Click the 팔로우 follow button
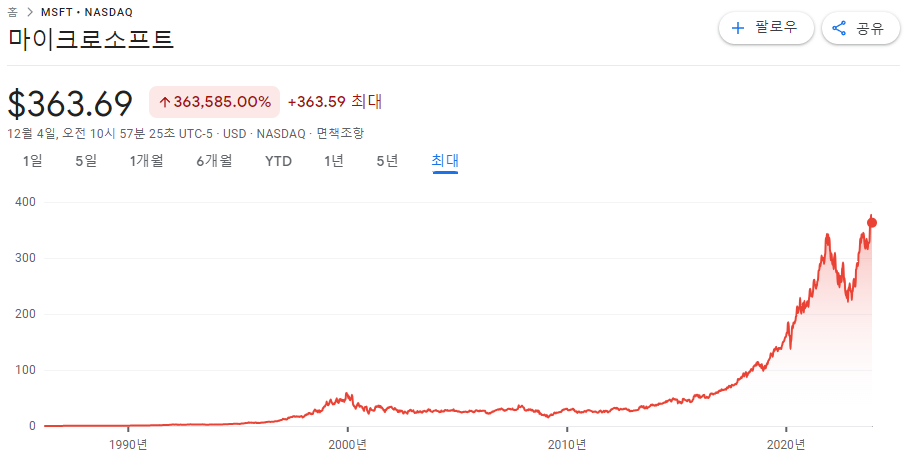Image resolution: width=912 pixels, height=458 pixels. 766,28
